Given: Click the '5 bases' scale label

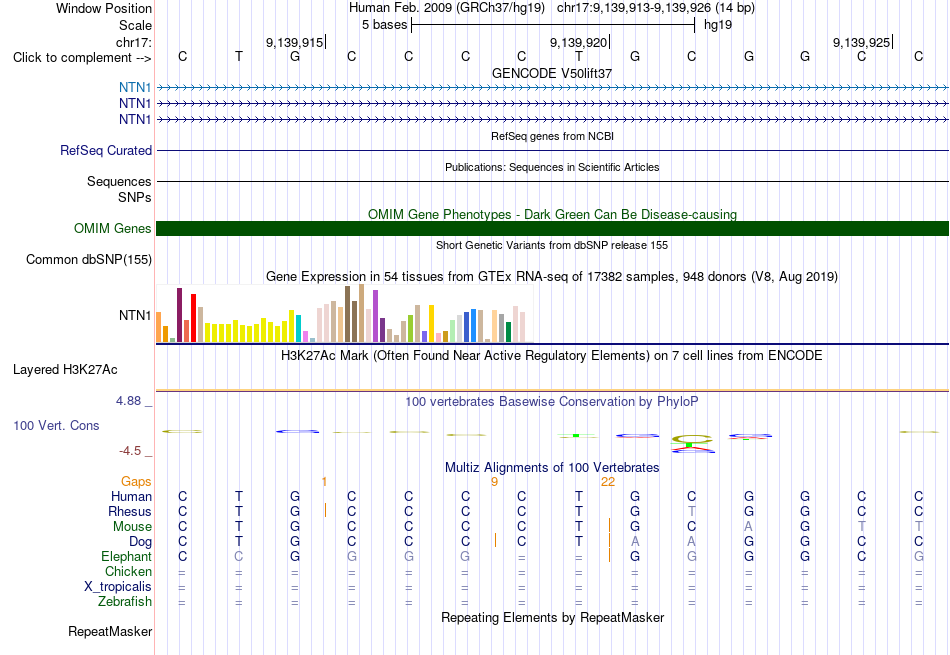Looking at the screenshot, I should click(x=385, y=25).
